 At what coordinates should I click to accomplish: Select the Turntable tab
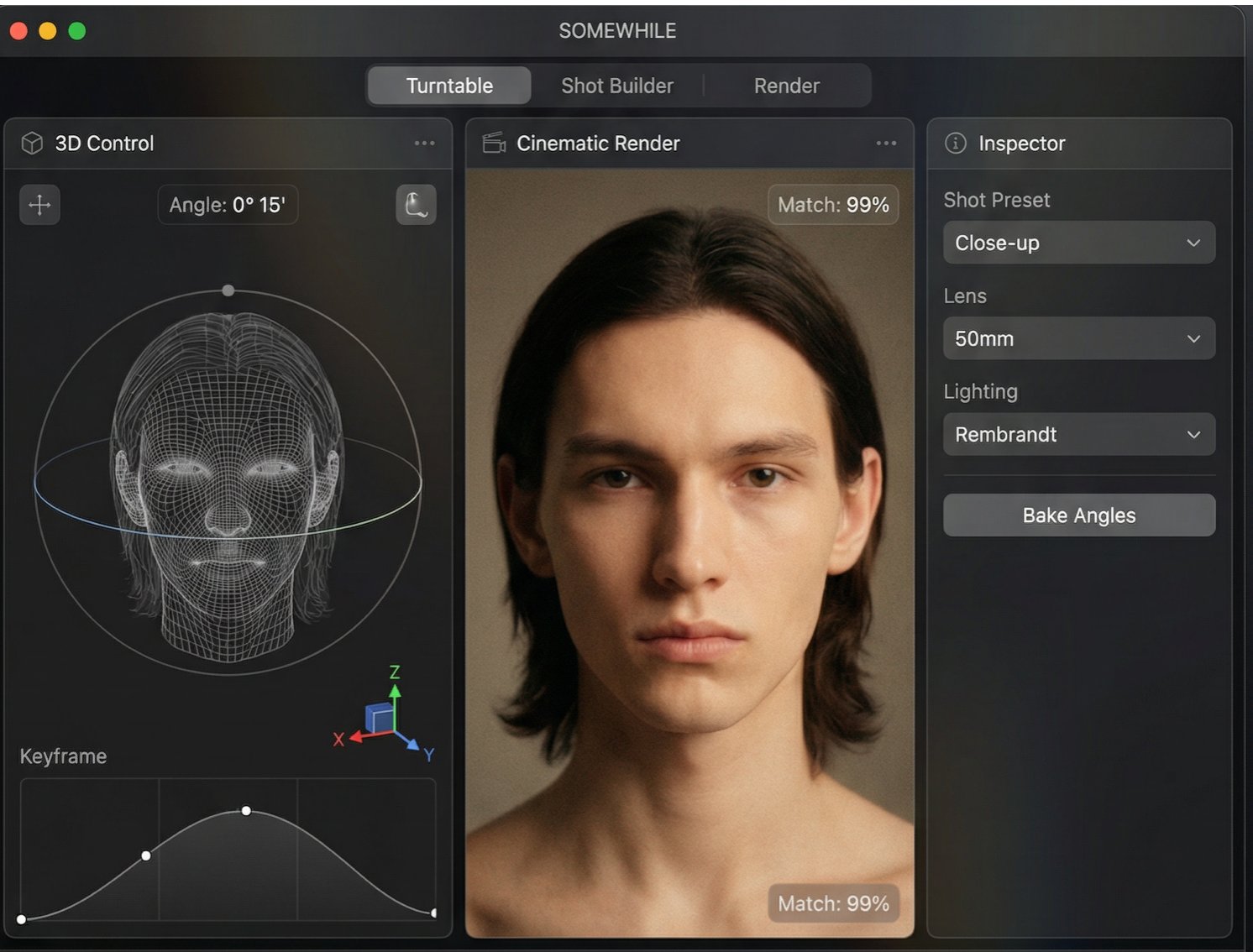(449, 86)
